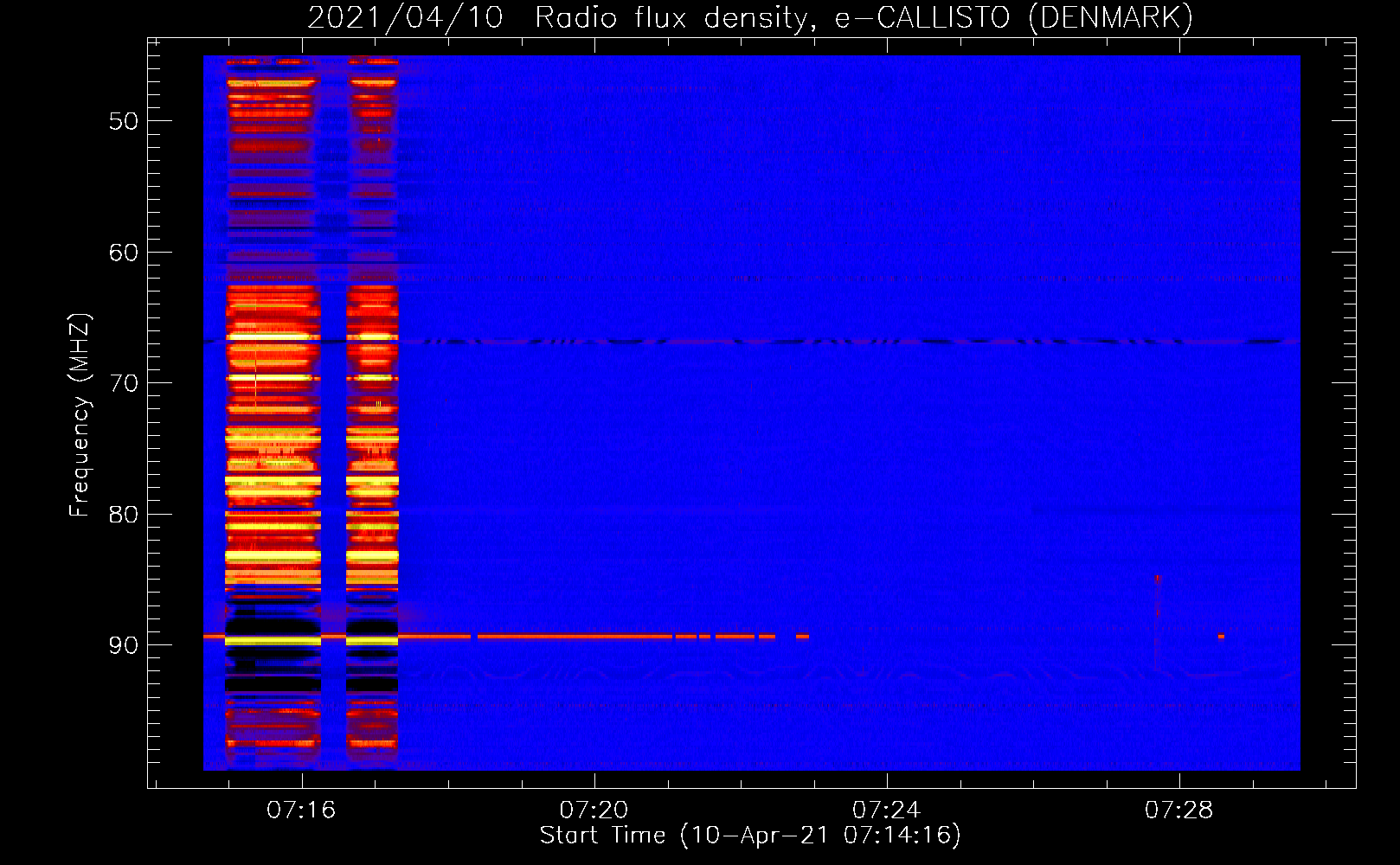The width and height of the screenshot is (1400, 865).
Task: Click the 70 frequency tick label
Action: point(124,383)
